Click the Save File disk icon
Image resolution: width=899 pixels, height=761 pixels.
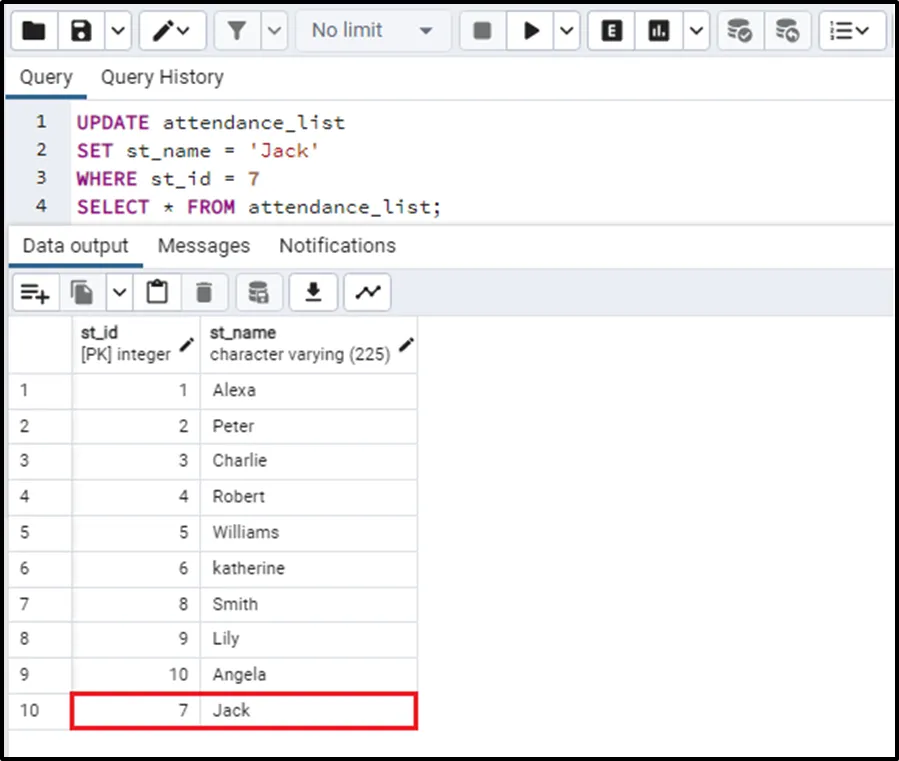point(82,31)
